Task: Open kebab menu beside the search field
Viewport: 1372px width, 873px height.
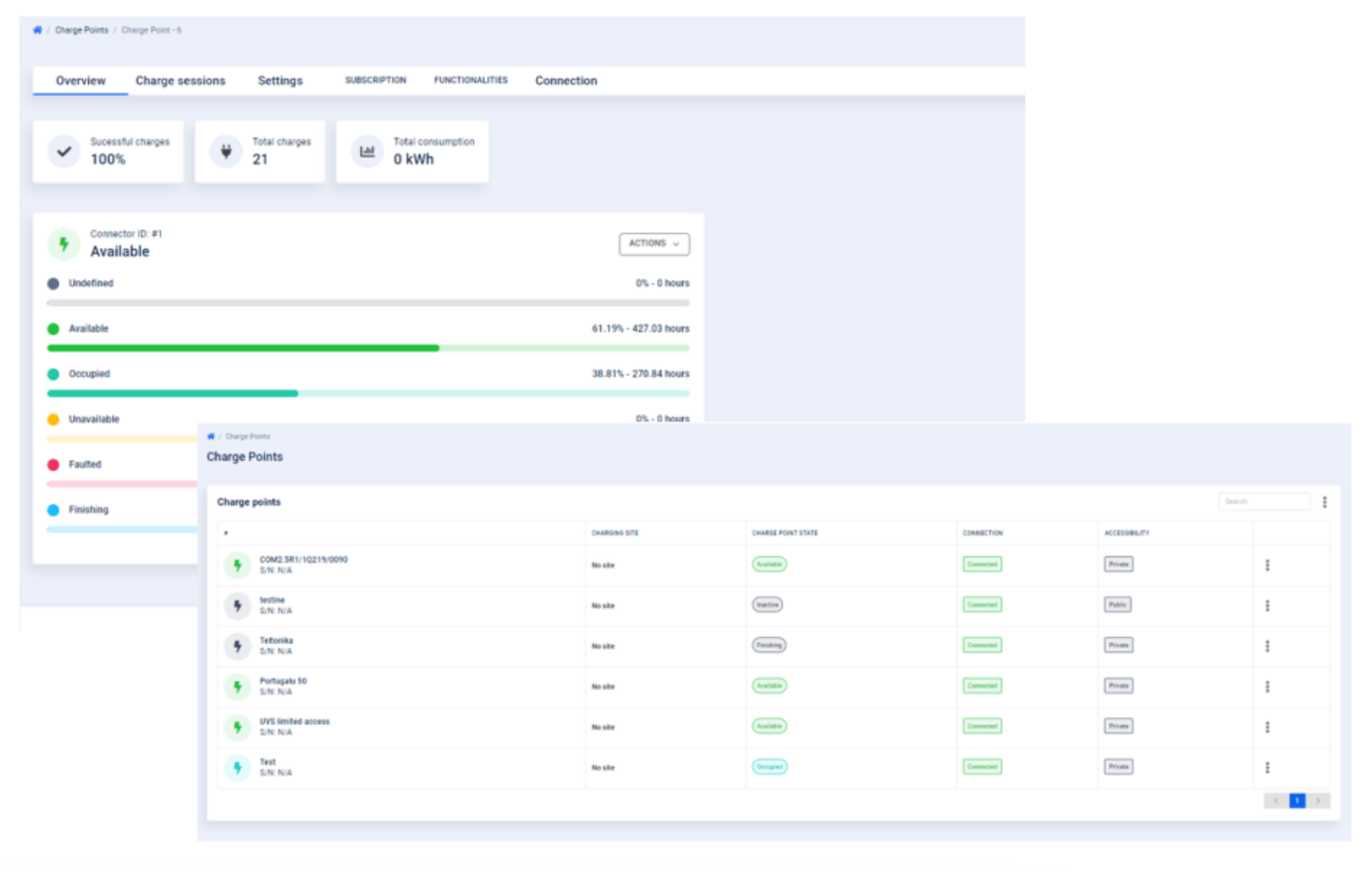Action: (x=1324, y=503)
